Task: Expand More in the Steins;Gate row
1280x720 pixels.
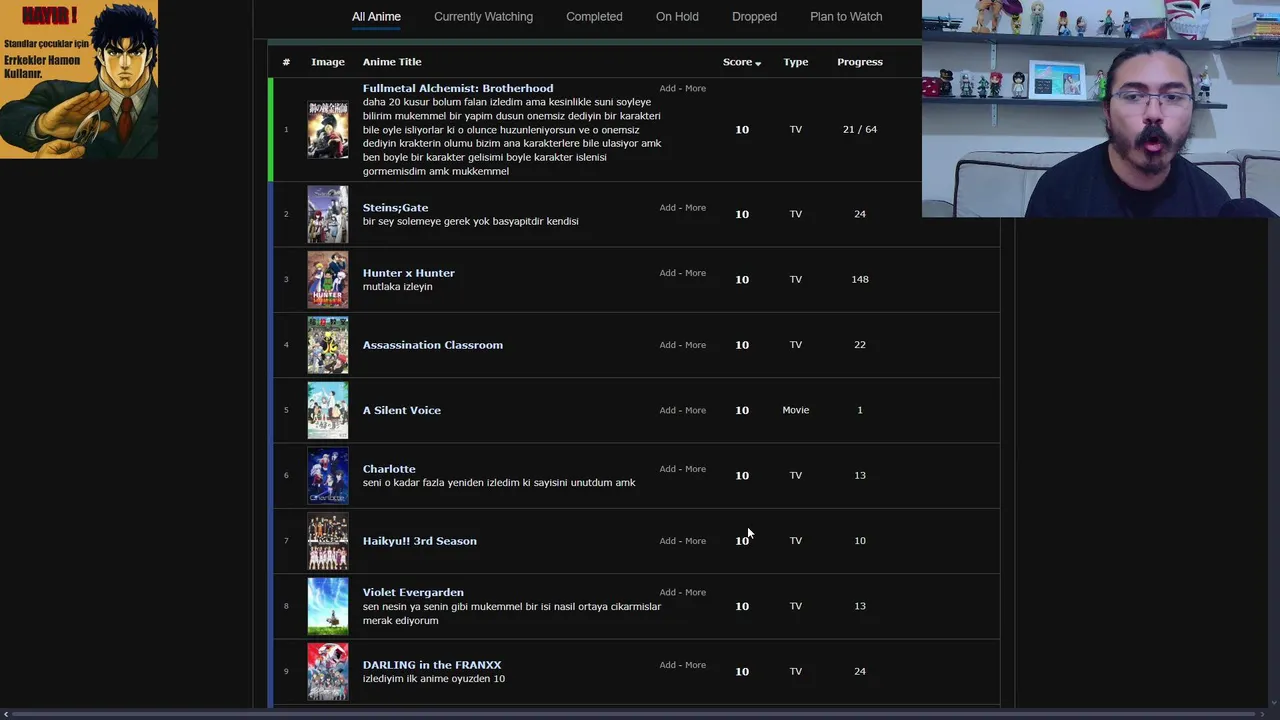Action: coord(695,208)
